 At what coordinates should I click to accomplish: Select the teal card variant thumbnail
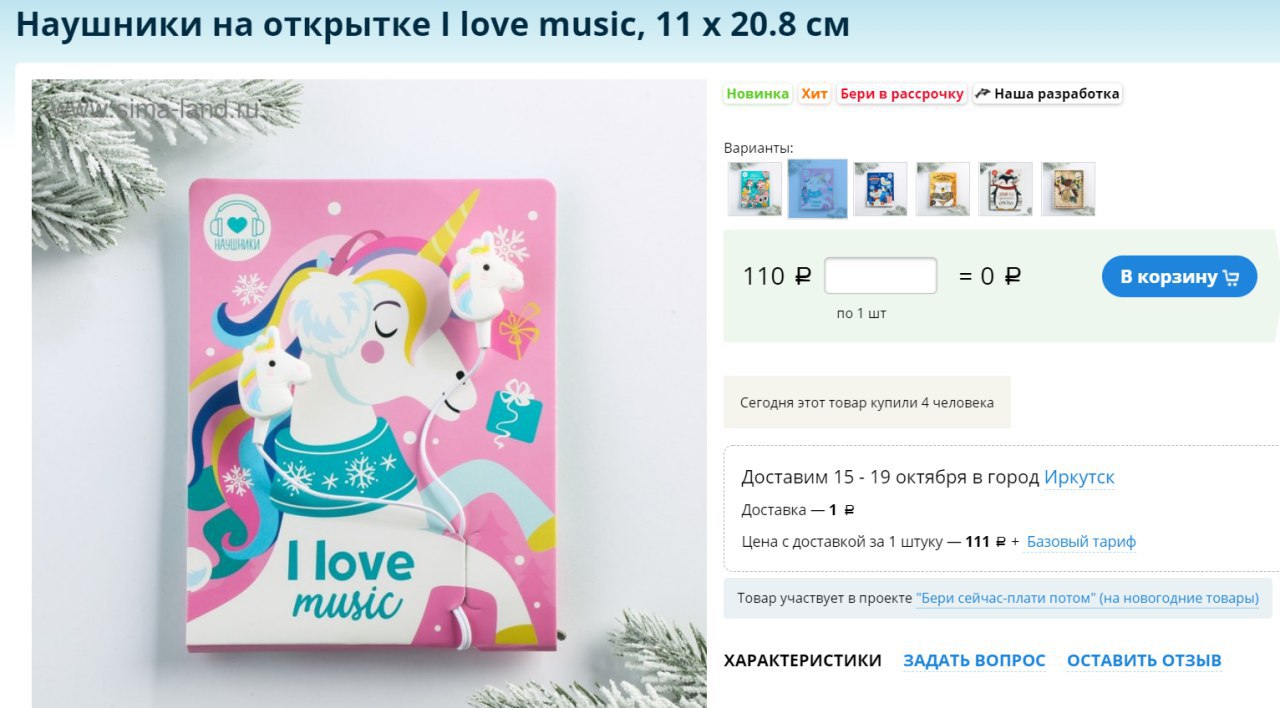click(754, 189)
